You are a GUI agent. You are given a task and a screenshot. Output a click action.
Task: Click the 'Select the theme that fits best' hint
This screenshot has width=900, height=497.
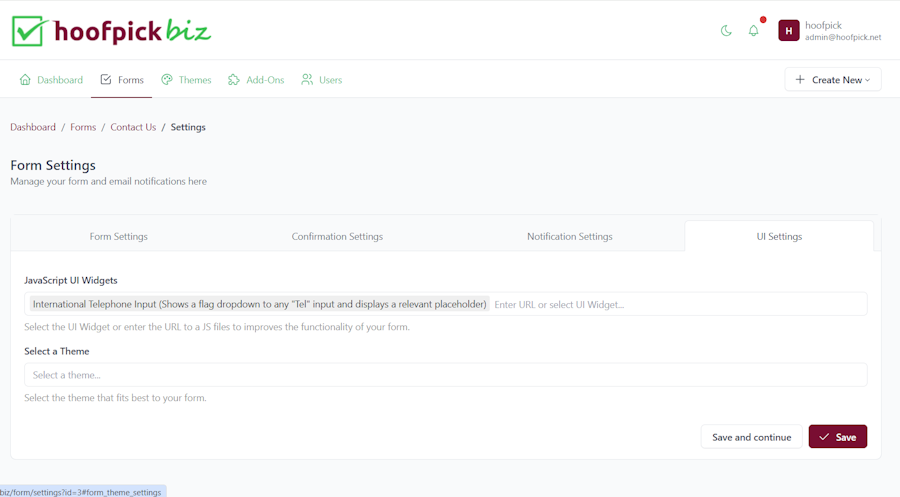click(x=115, y=398)
